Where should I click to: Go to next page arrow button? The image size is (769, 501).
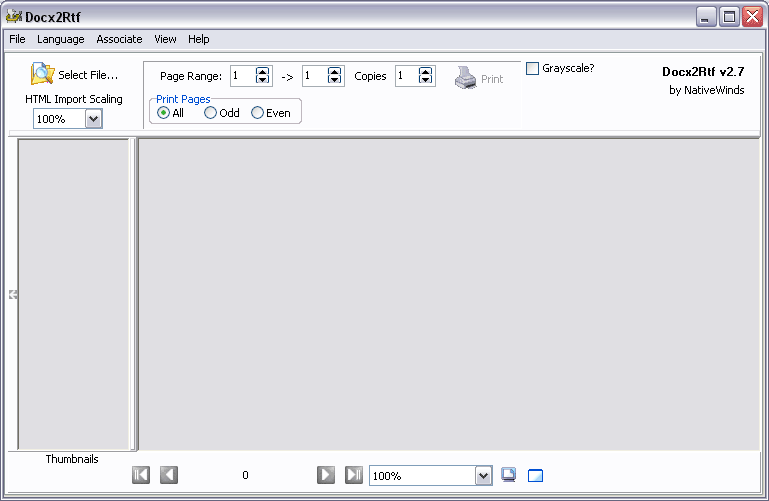(326, 475)
